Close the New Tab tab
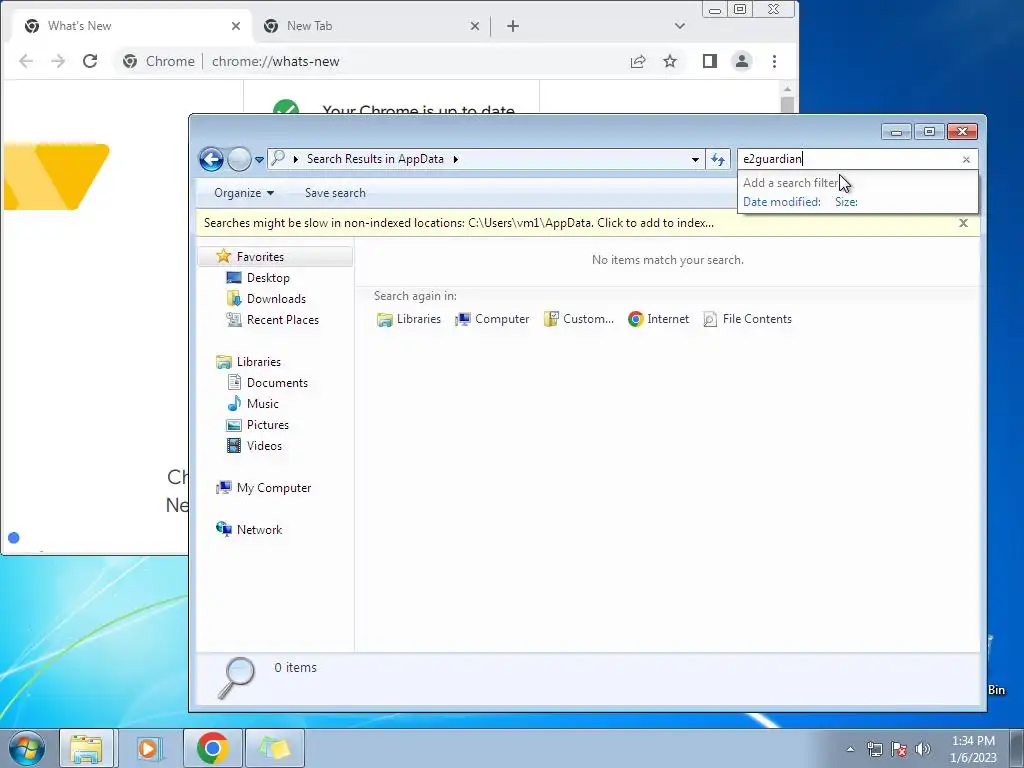The height and width of the screenshot is (768, 1024). click(475, 26)
